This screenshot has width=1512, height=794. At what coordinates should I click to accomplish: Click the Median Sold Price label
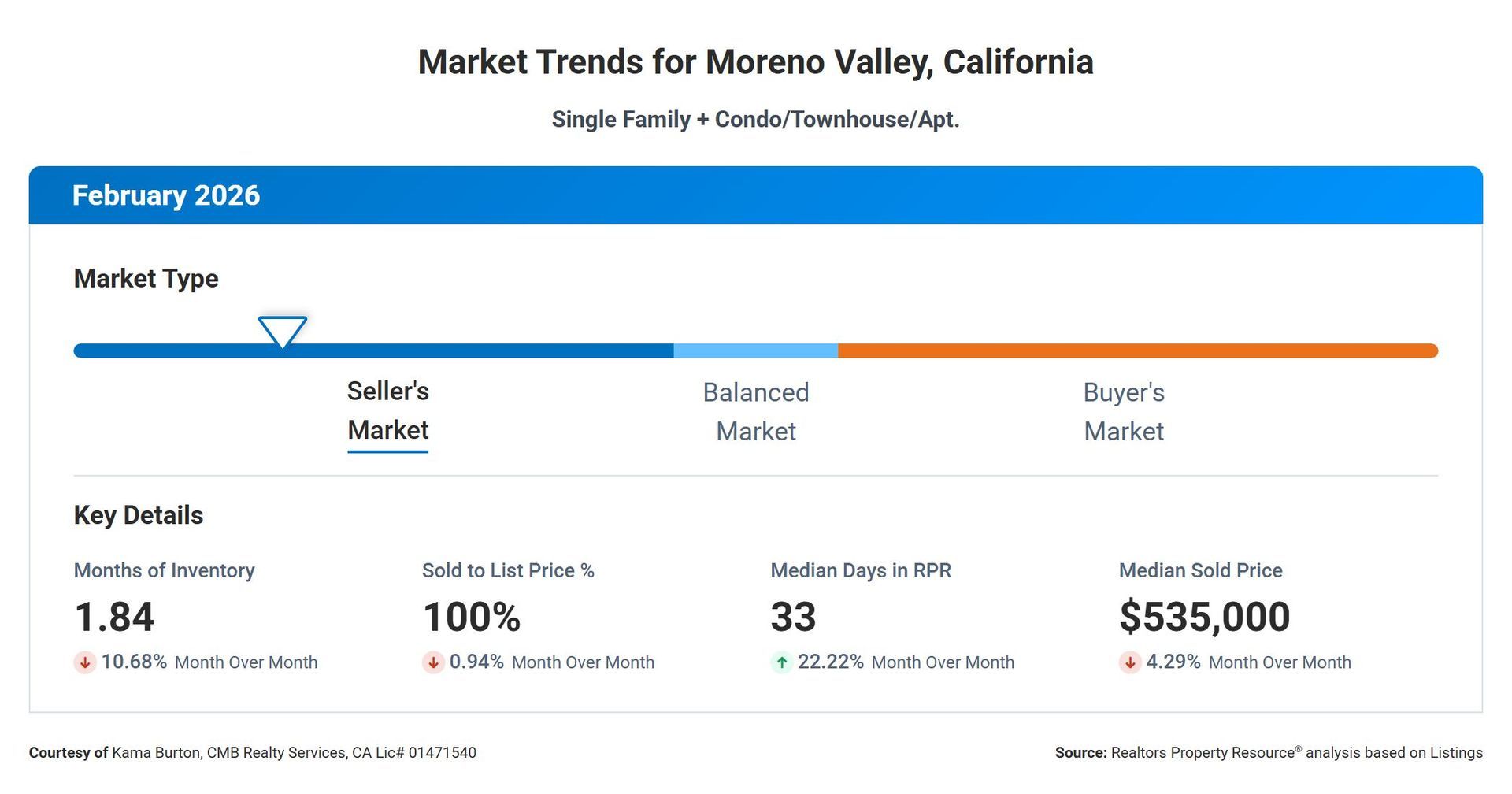pos(1200,570)
